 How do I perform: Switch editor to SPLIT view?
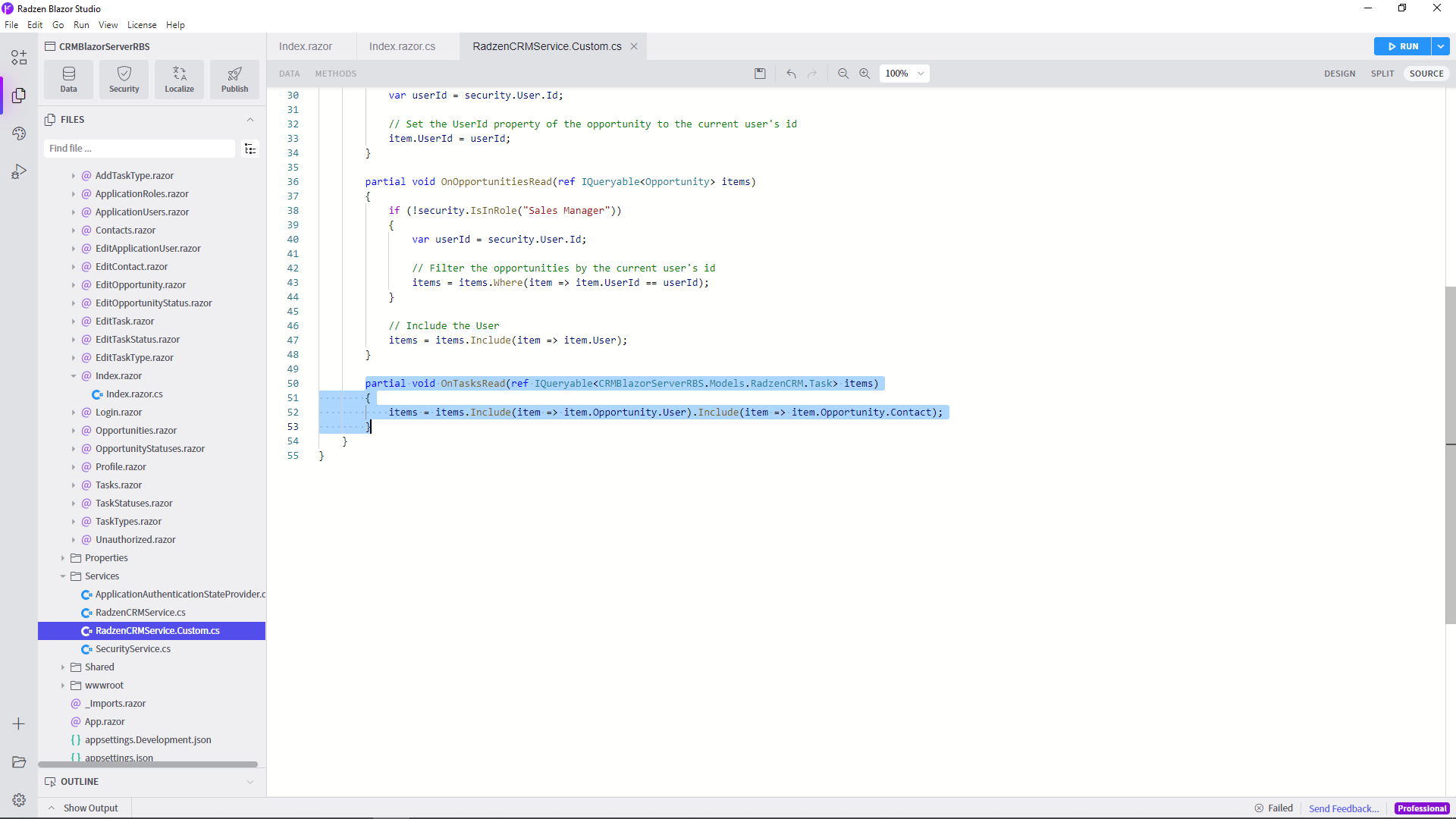pyautogui.click(x=1382, y=74)
